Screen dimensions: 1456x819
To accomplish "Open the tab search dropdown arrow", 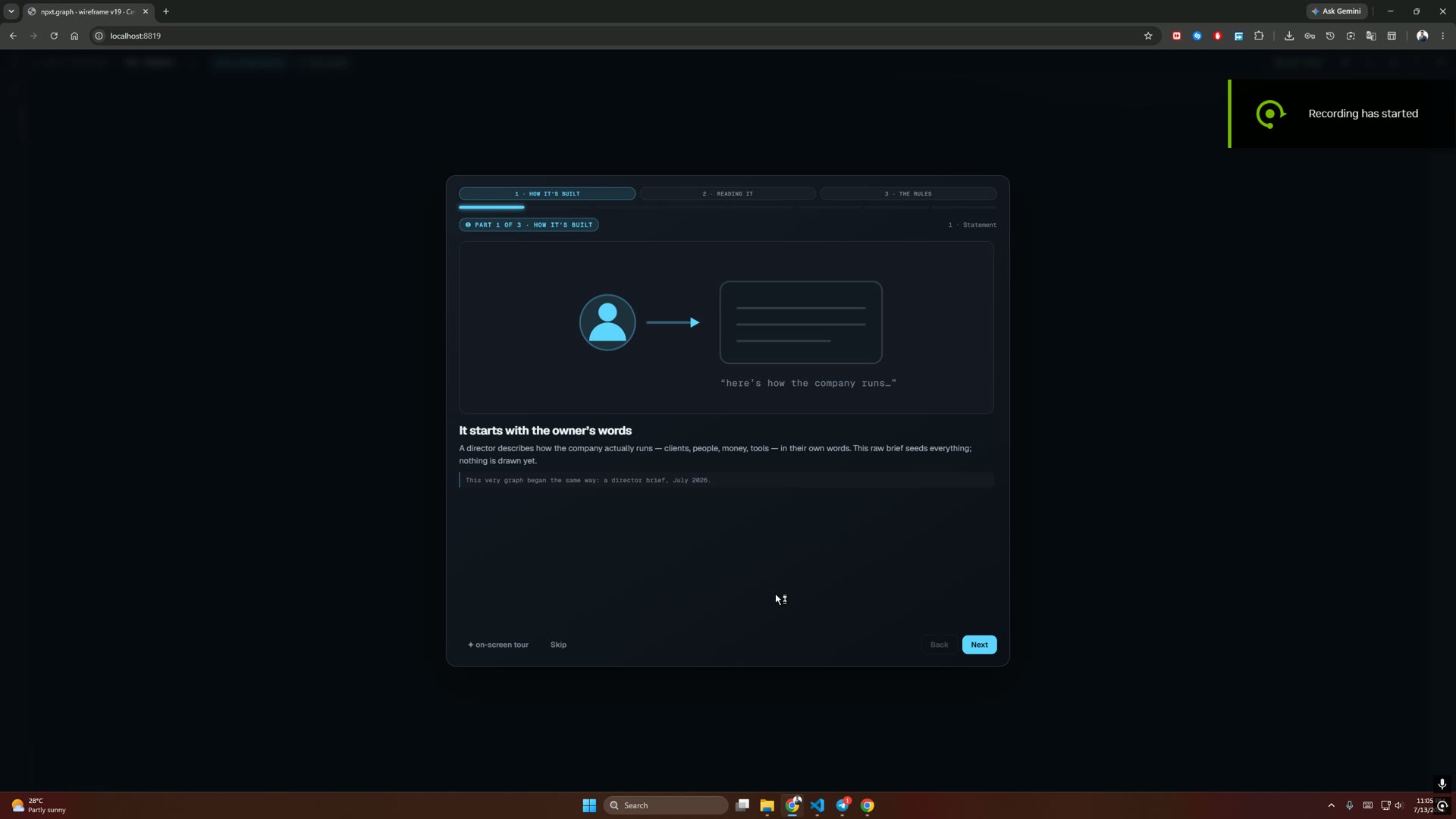I will click(x=11, y=11).
